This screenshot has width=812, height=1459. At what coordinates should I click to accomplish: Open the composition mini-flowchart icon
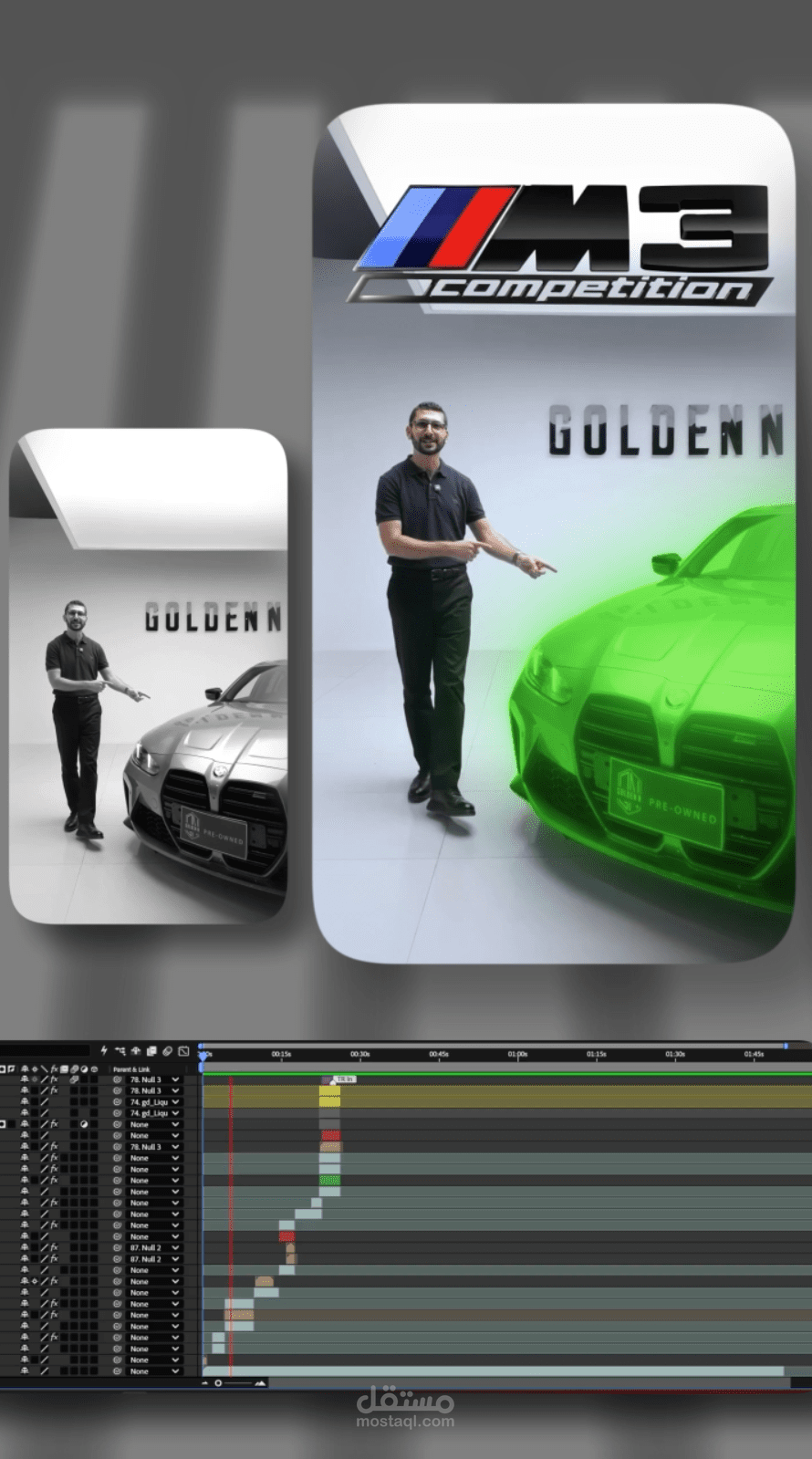pos(120,1051)
